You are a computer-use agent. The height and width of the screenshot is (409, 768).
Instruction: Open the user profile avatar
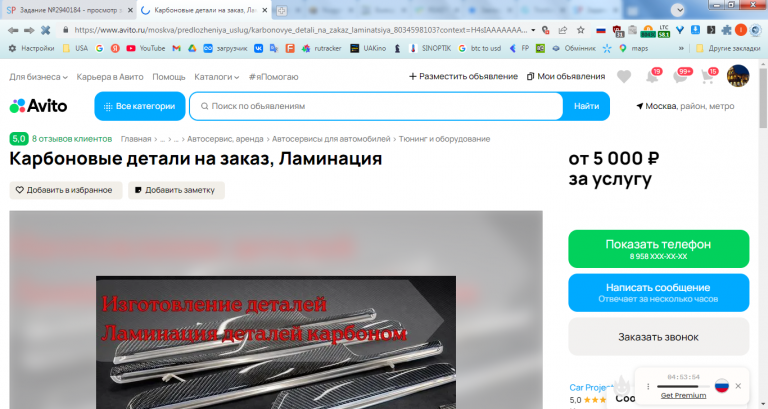738,76
